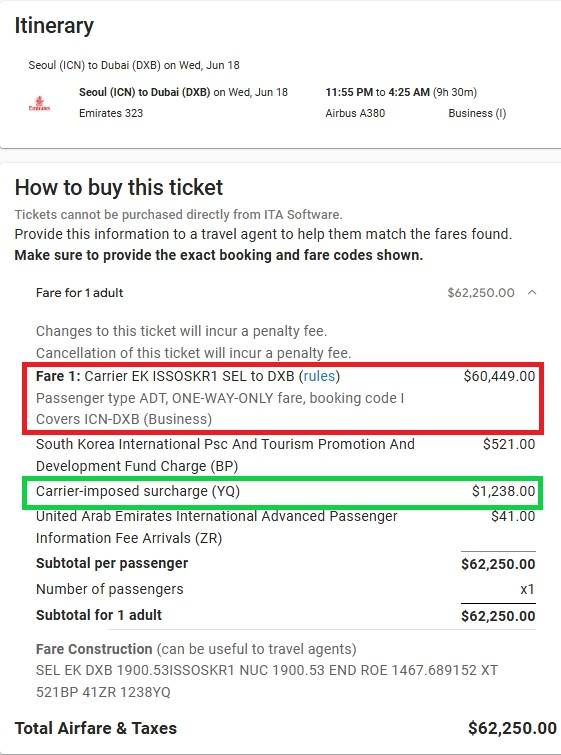
Task: Click the Number of passengers x1 value
Action: (x=527, y=589)
